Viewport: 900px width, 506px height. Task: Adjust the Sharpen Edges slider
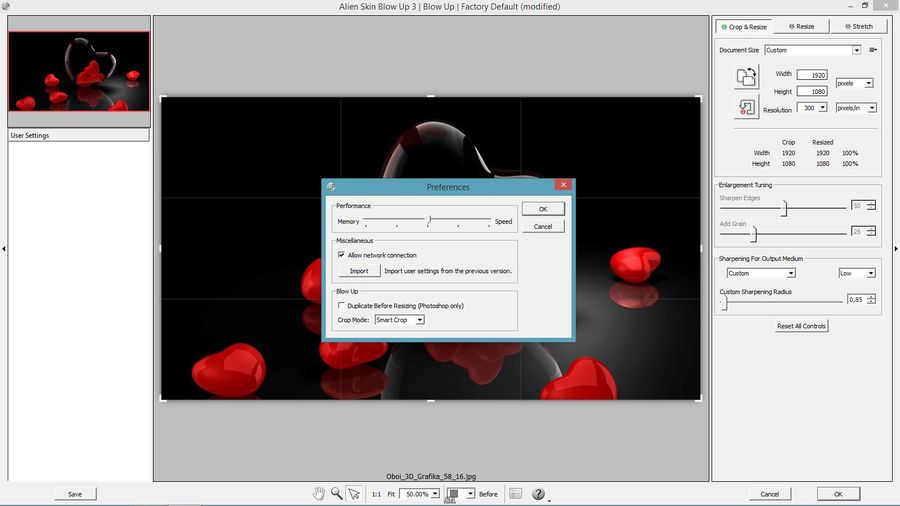tap(783, 208)
